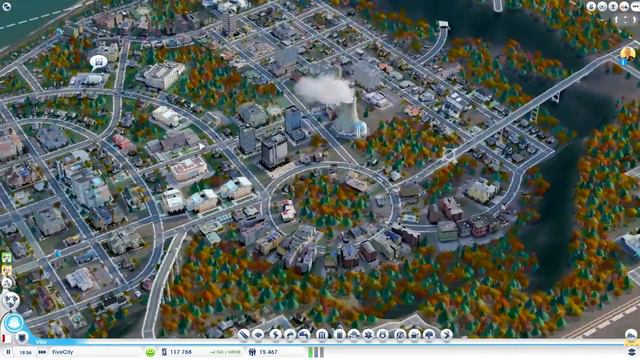Click the large blue city view button
The image size is (640, 360).
13,323
